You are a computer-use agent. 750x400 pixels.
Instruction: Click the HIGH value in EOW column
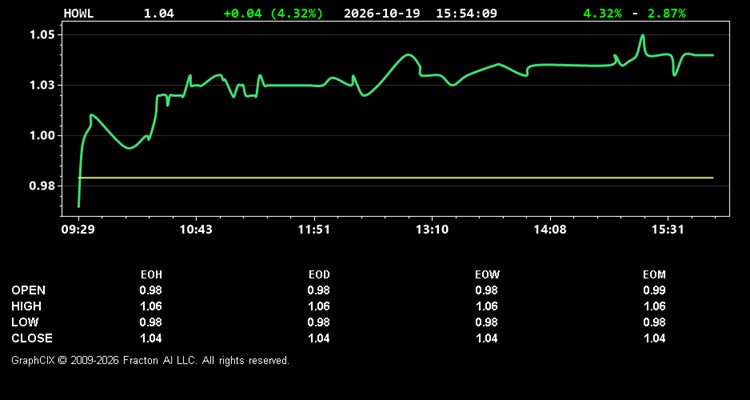[486, 306]
